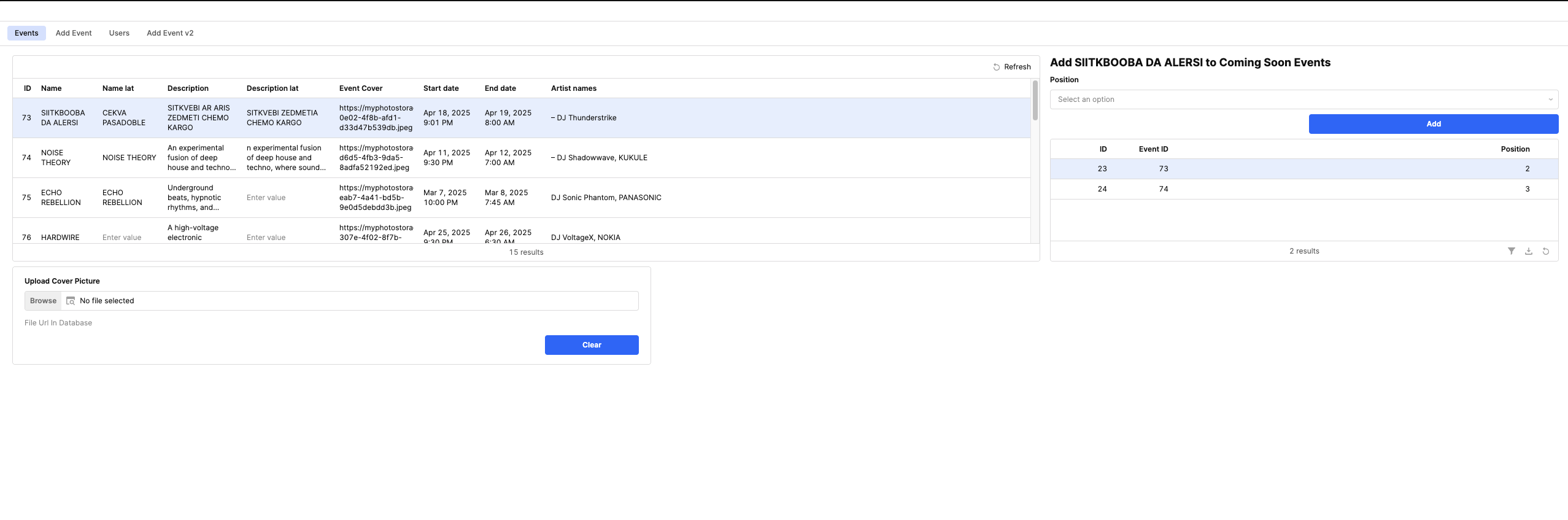Screen dimensions: 1568x520
Task: Refresh the events table
Action: [1011, 67]
